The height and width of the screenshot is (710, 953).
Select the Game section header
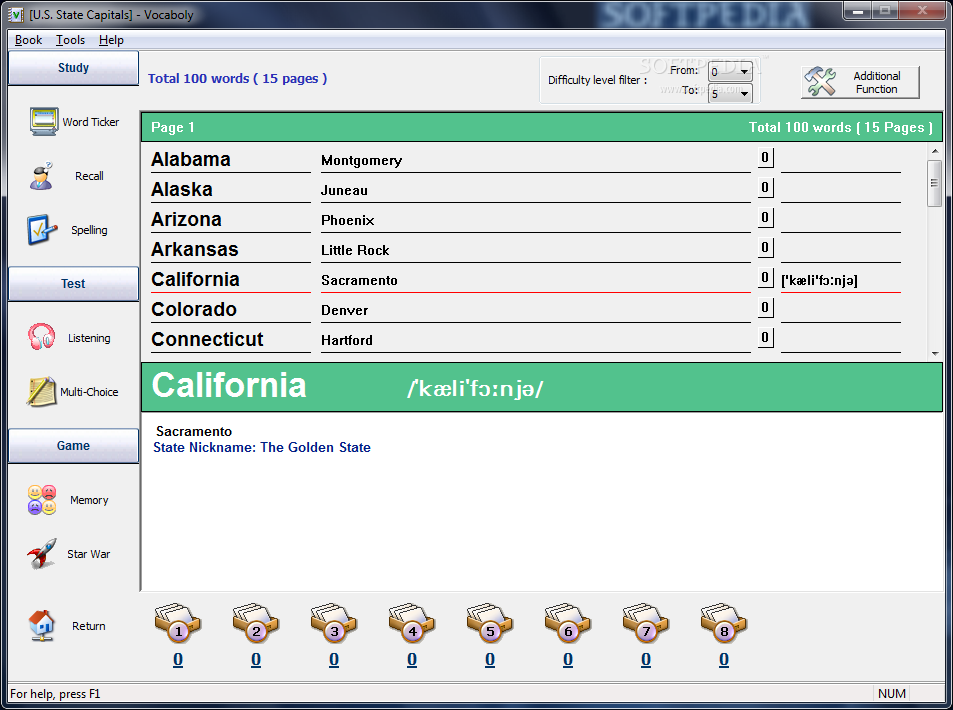(74, 446)
